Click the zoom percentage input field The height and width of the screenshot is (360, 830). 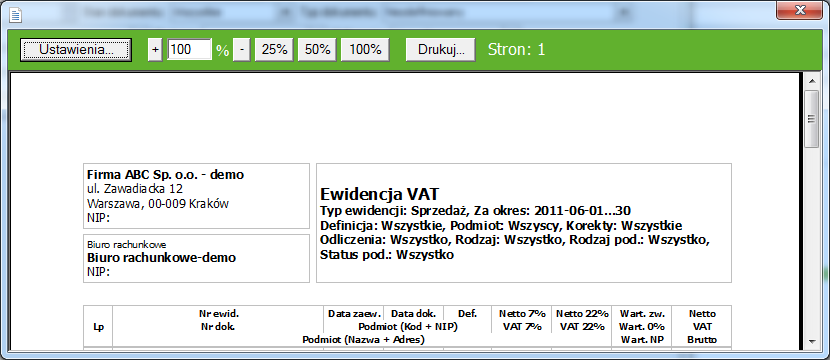[190, 50]
